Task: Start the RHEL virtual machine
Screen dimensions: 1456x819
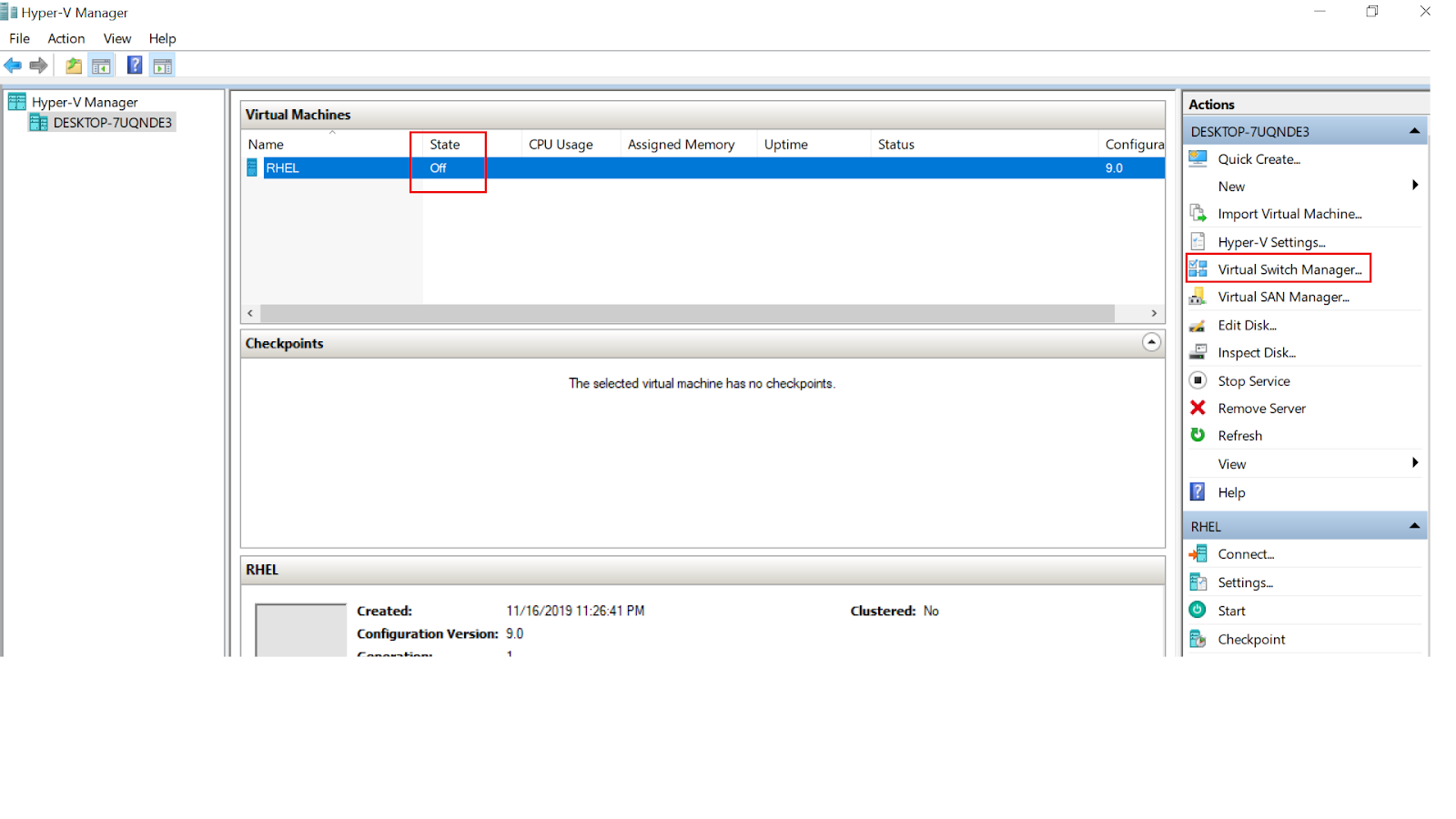Action: click(x=1231, y=610)
